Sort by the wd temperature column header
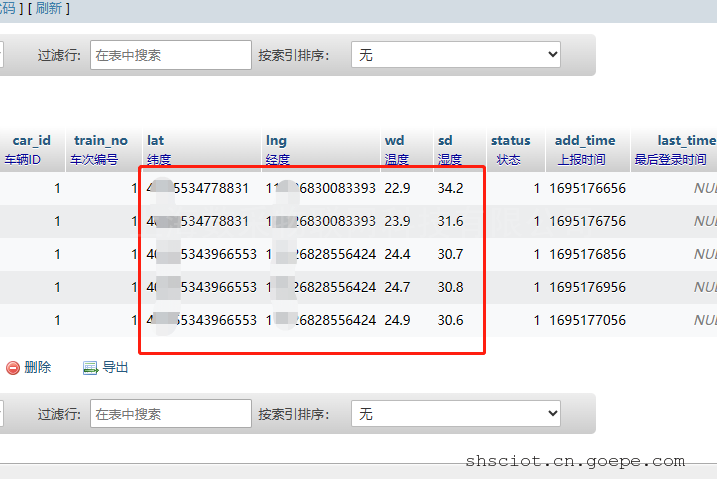717x479 pixels. pos(395,141)
